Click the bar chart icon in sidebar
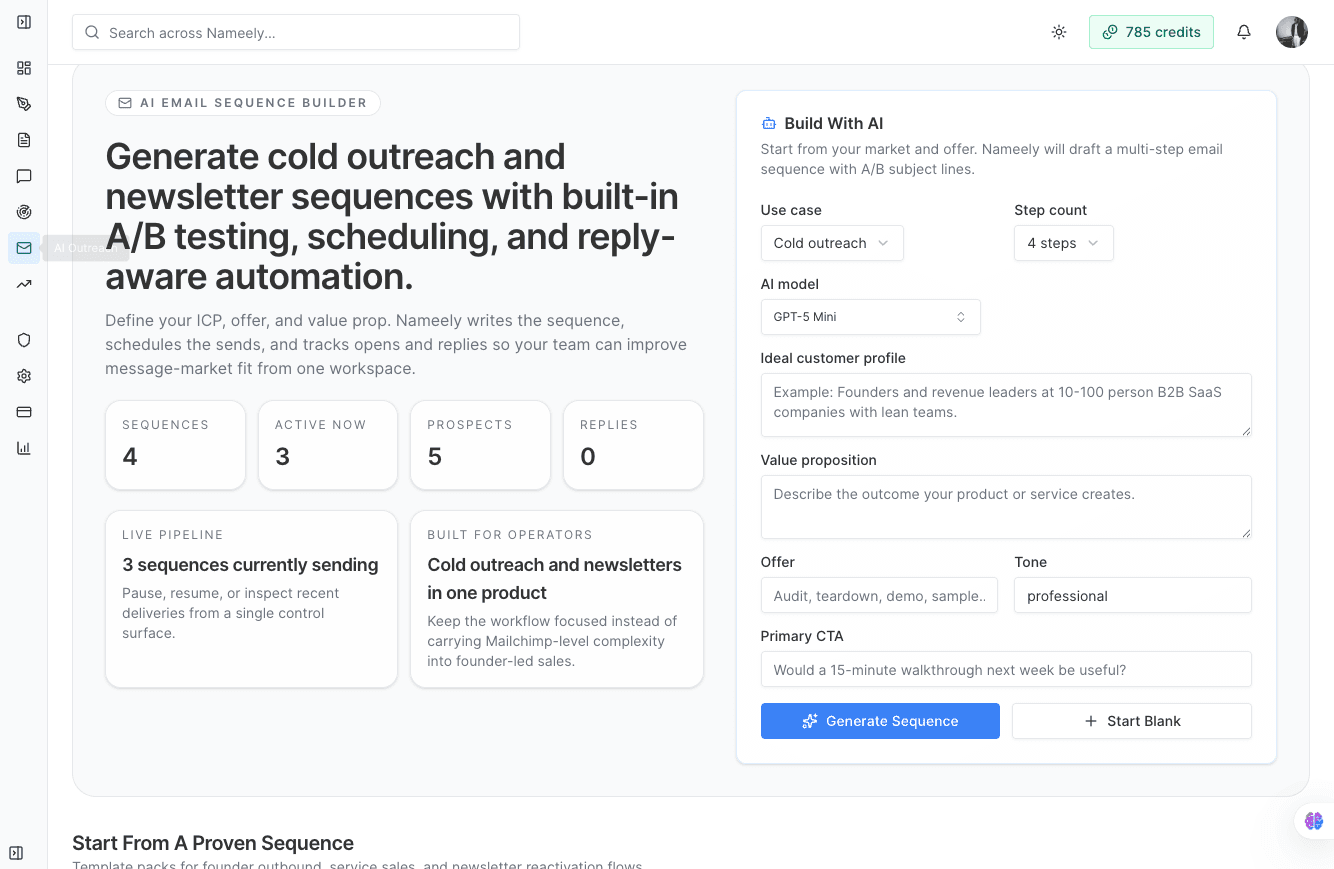This screenshot has height=869, width=1334. (x=23, y=447)
